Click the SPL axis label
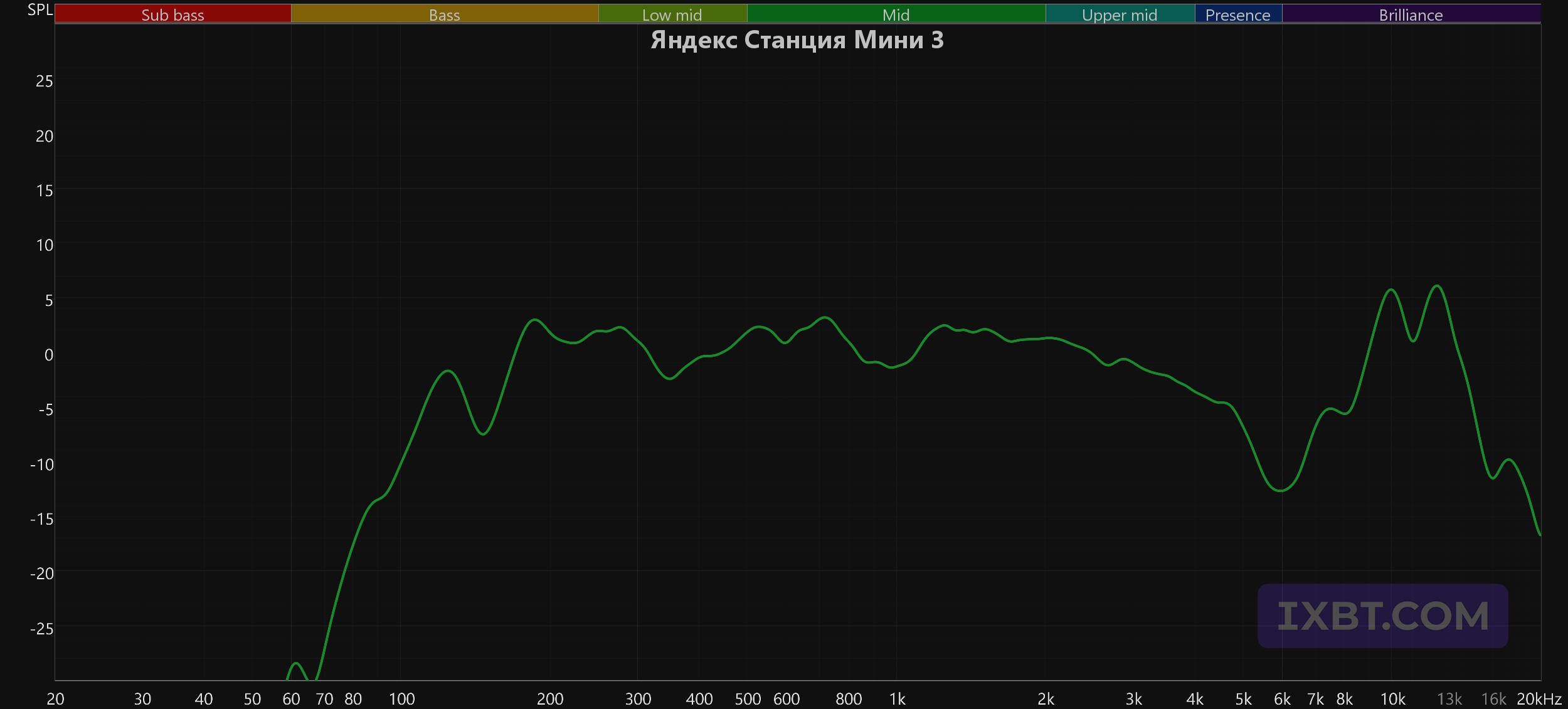 pyautogui.click(x=40, y=10)
